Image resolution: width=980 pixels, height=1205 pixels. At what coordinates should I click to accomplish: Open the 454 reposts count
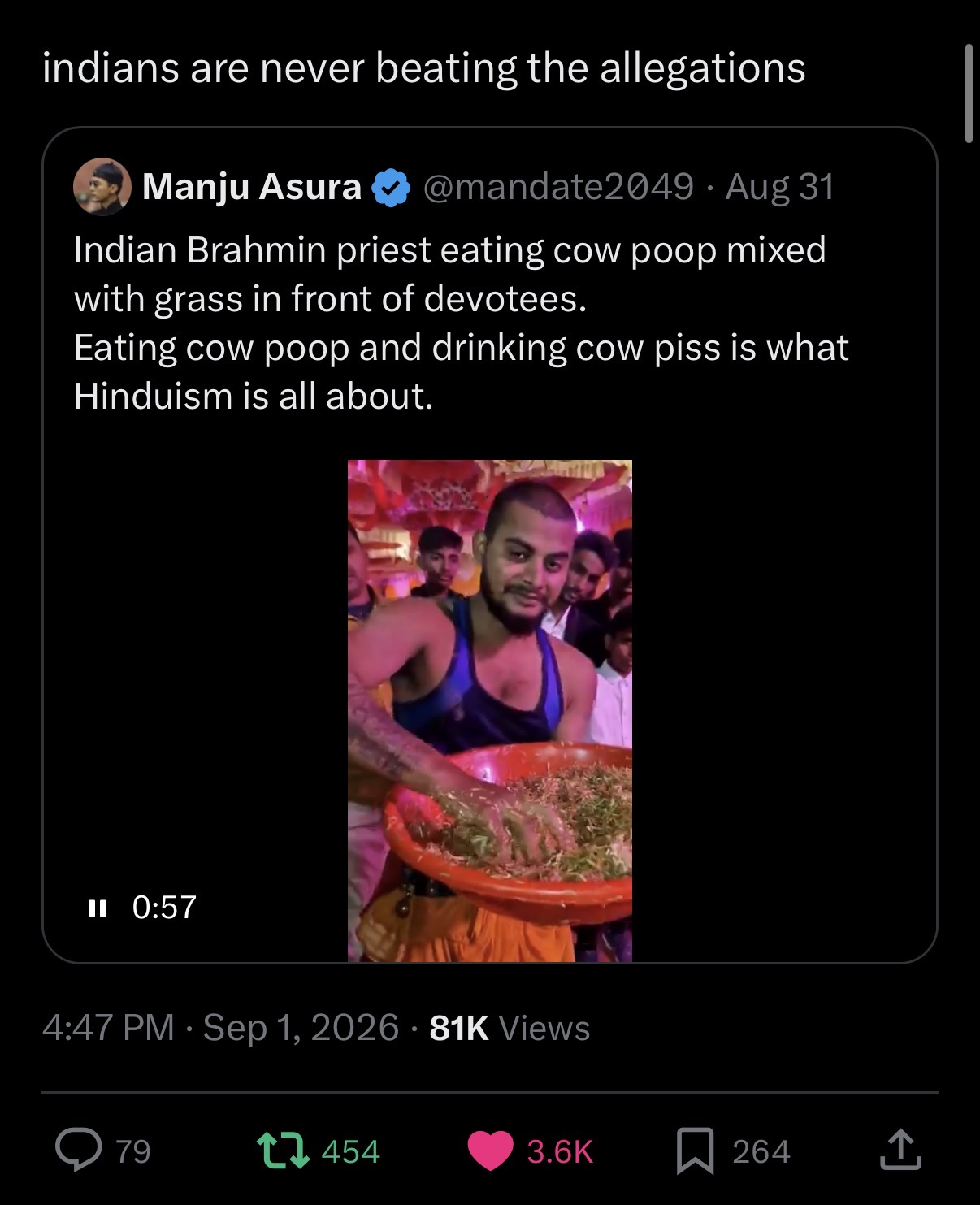[x=351, y=1151]
